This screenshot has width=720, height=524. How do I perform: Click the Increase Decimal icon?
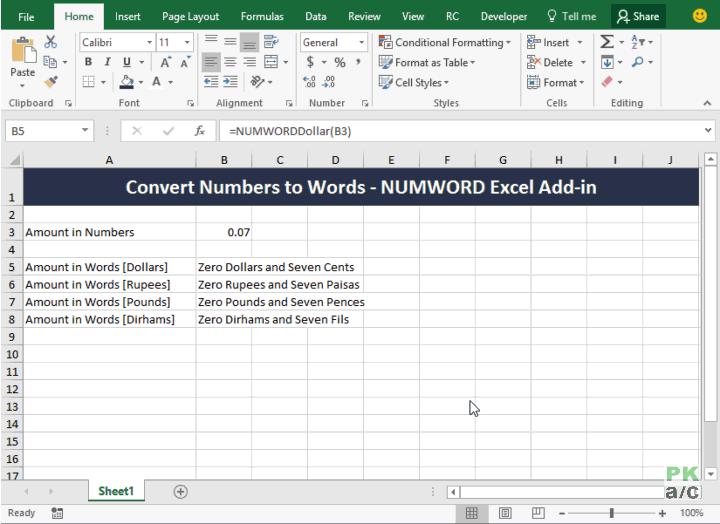(309, 82)
